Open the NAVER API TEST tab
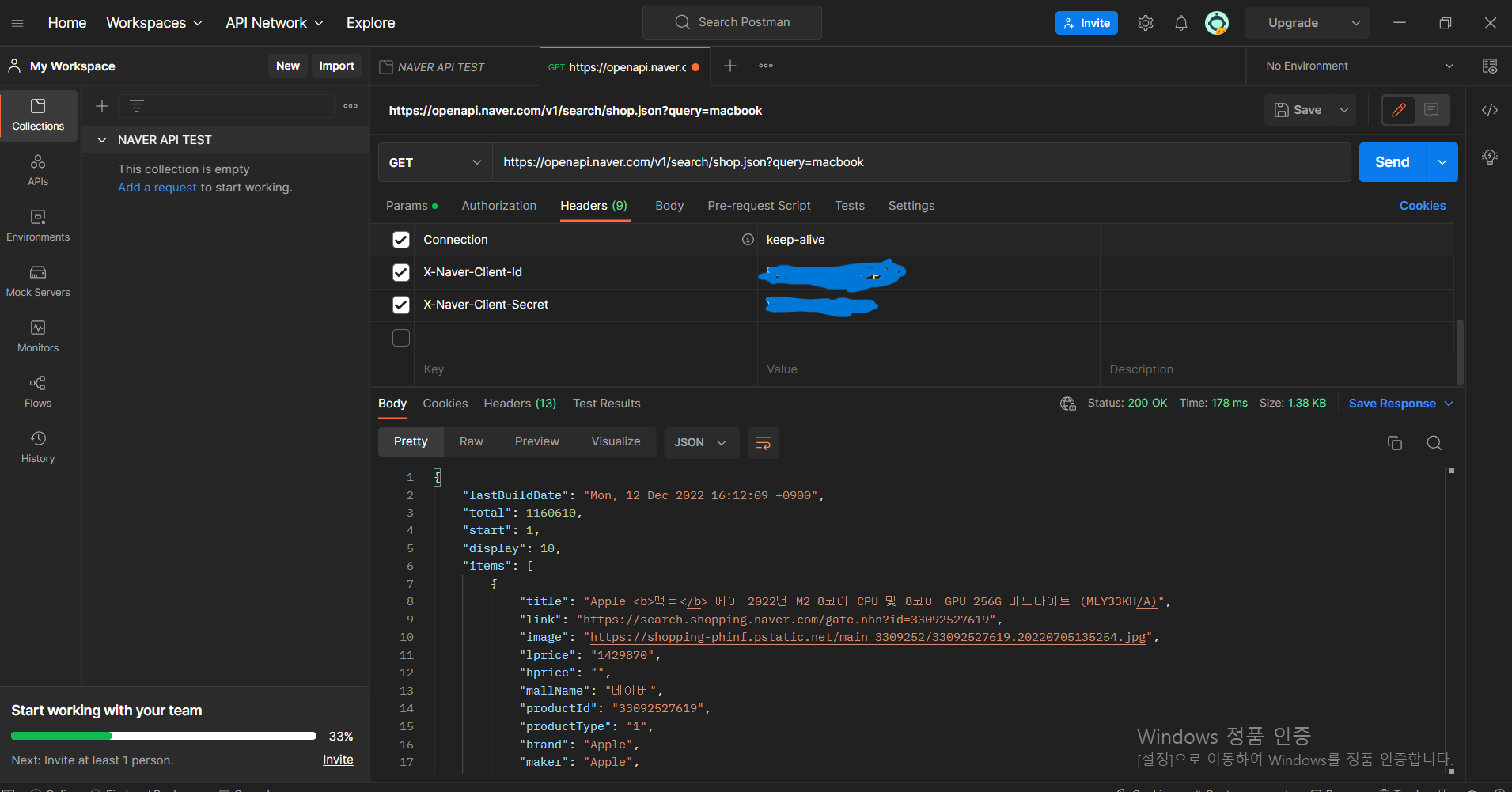 click(x=455, y=67)
